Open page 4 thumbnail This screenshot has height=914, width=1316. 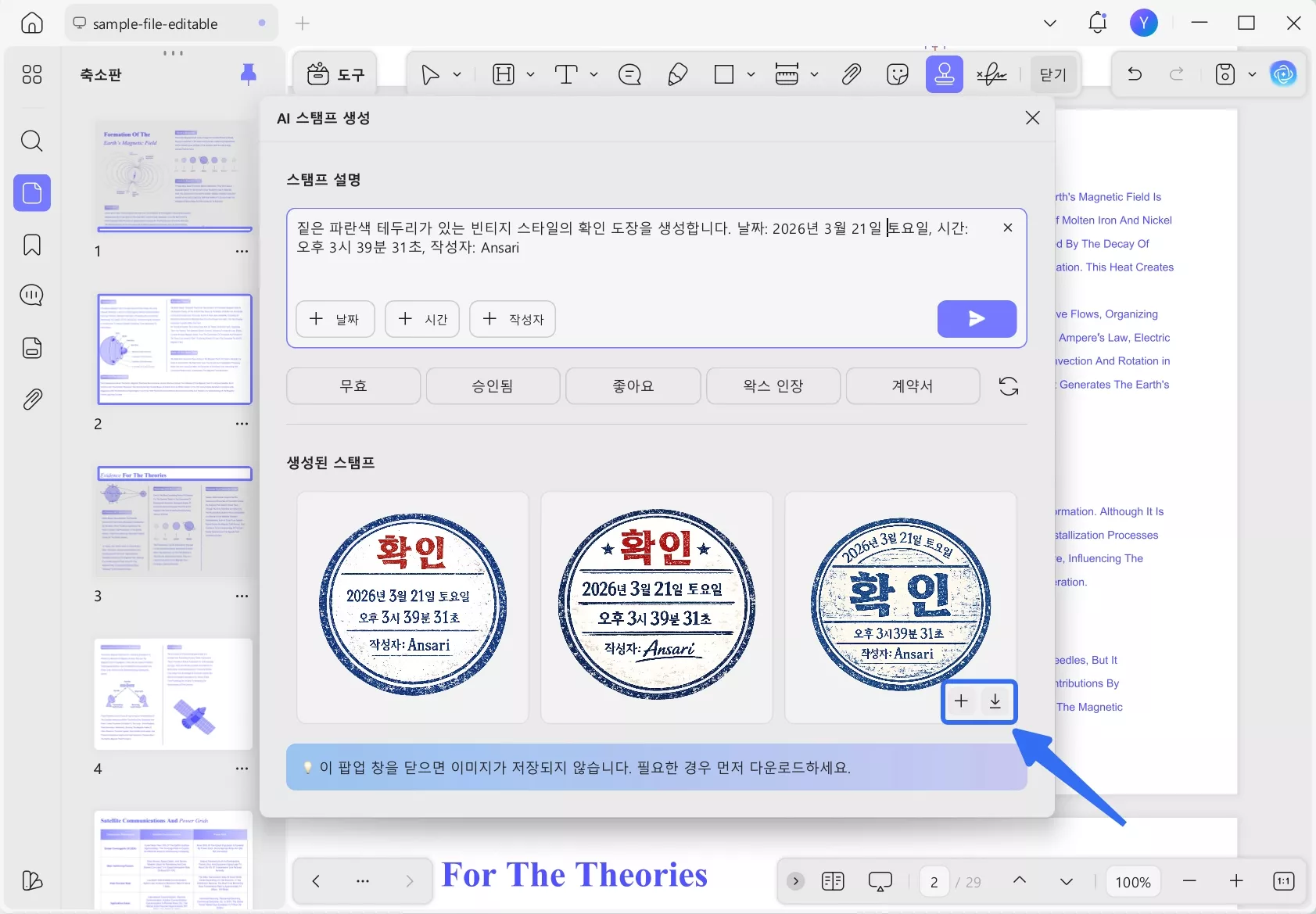174,694
